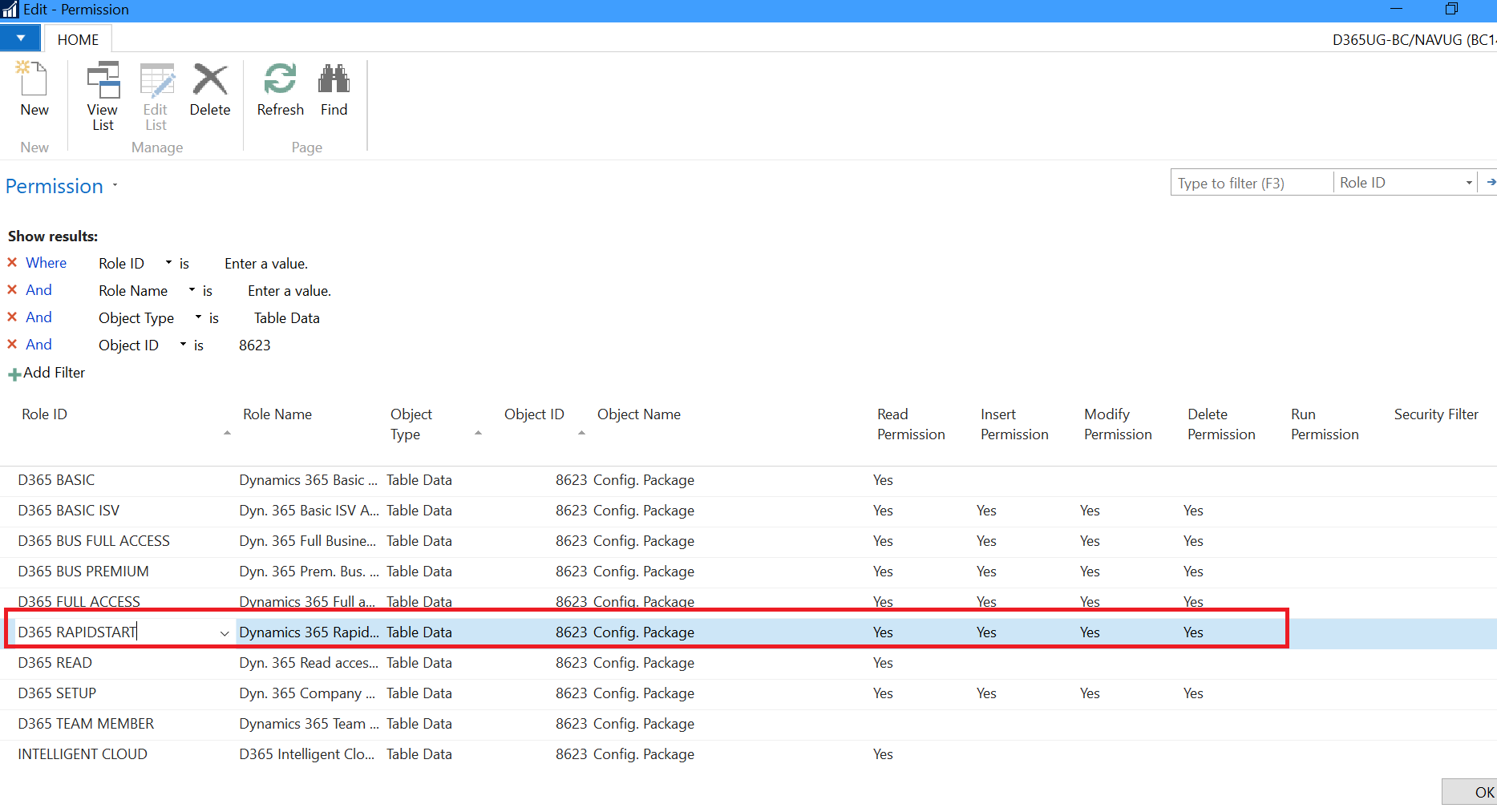Image resolution: width=1497 pixels, height=812 pixels.
Task: Restore down the window
Action: point(1451,10)
